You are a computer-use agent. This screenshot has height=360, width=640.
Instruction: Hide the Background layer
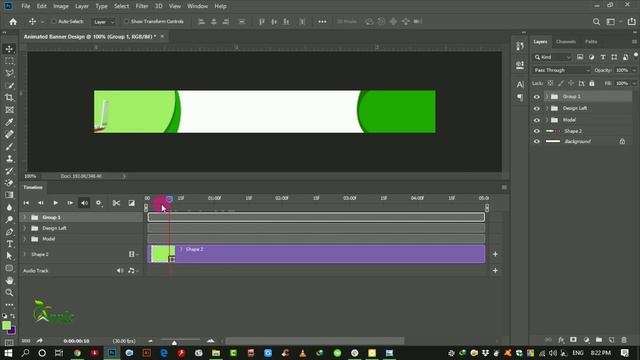[x=536, y=142]
